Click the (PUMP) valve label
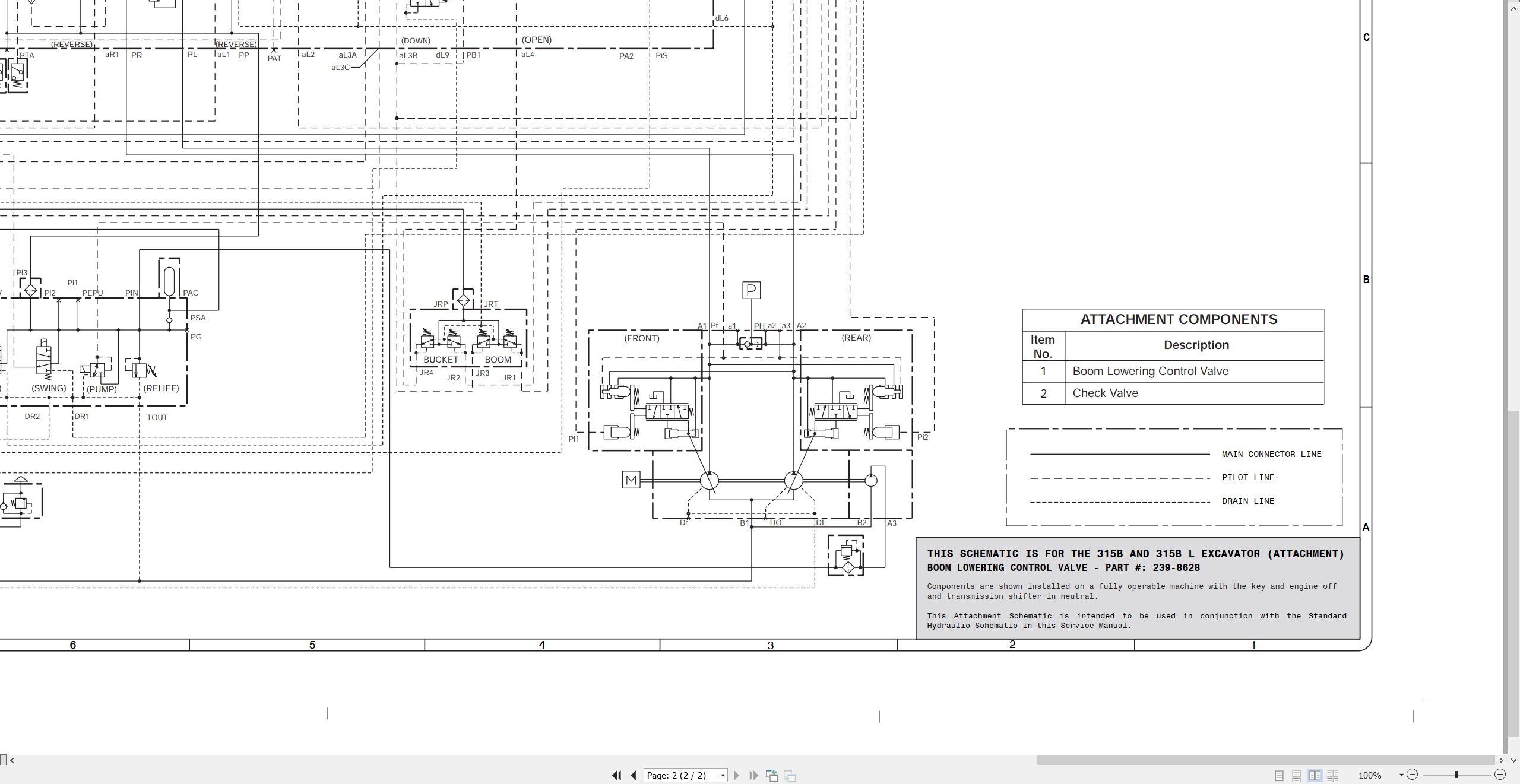This screenshot has width=1520, height=784. tap(102, 389)
